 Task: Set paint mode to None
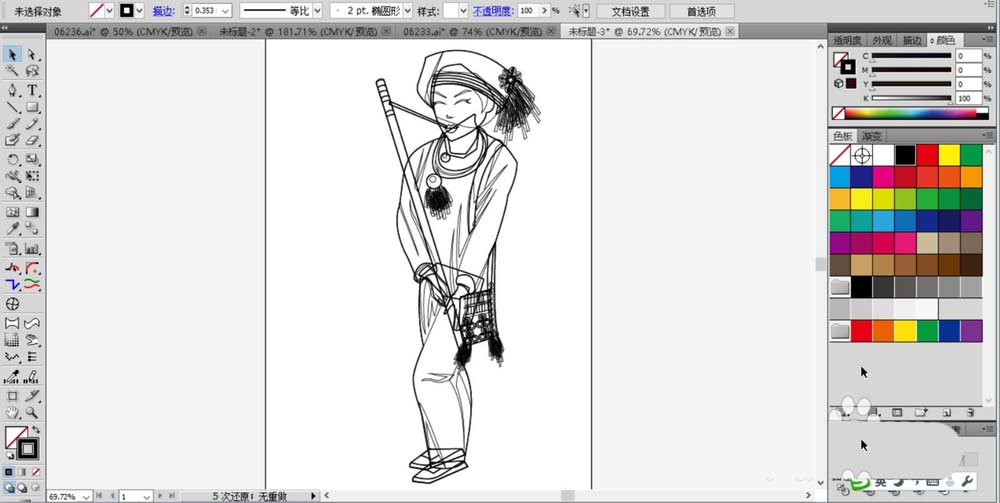tap(36, 472)
